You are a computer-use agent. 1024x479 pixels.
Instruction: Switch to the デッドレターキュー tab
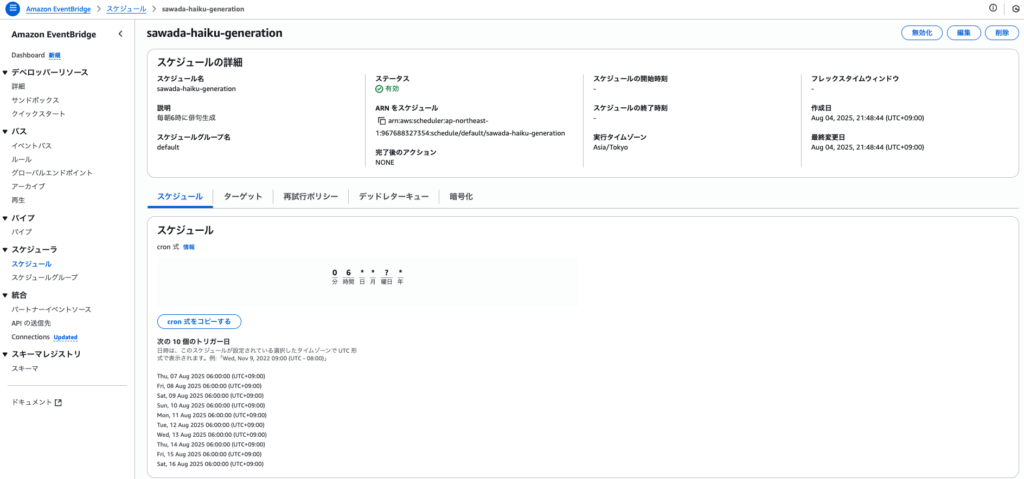(394, 197)
